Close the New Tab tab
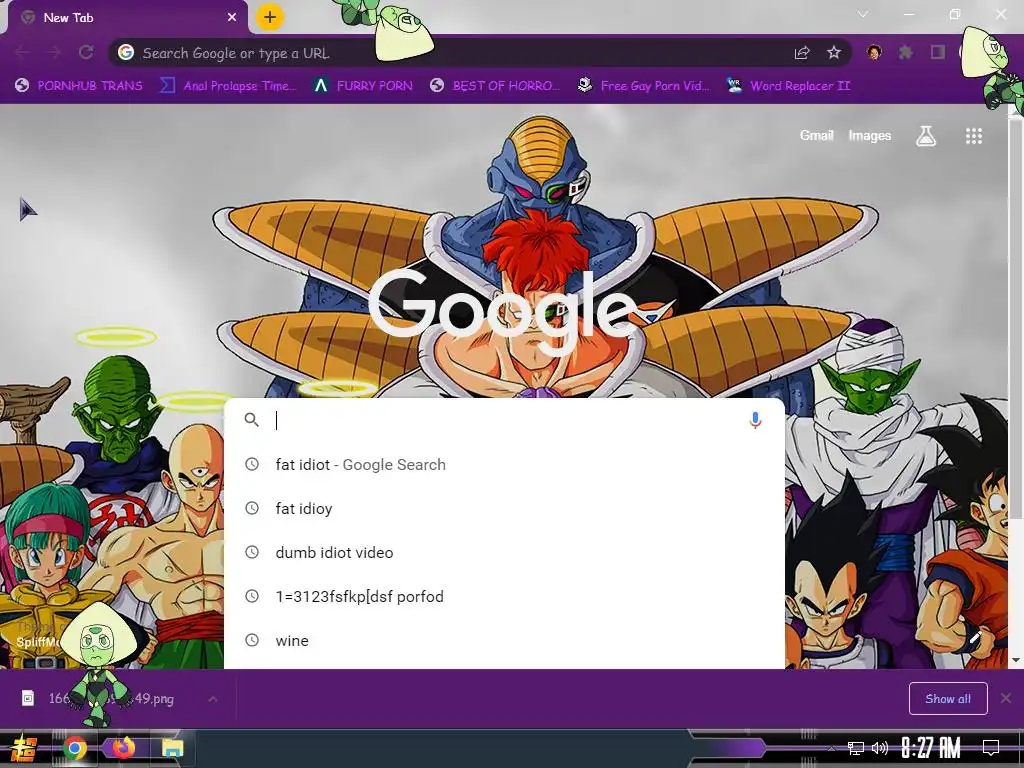Viewport: 1024px width, 768px height. [232, 18]
